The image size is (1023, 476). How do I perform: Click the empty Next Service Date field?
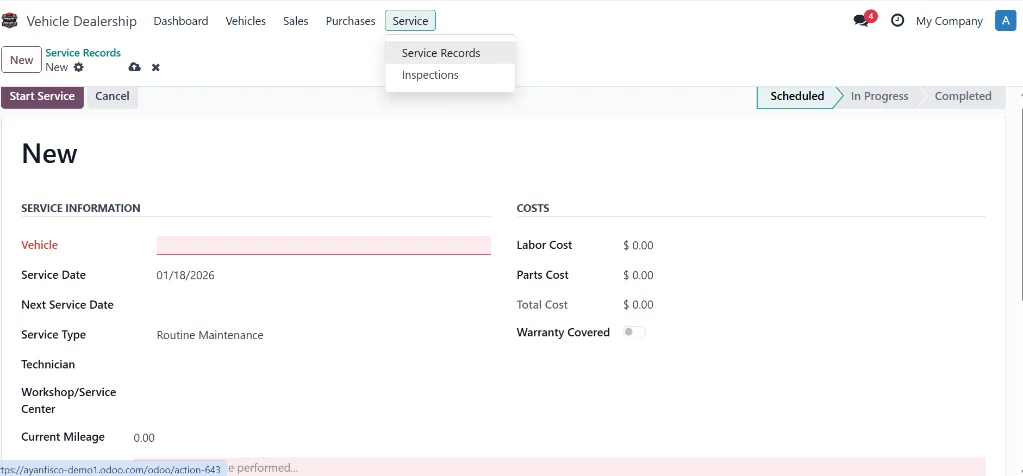(324, 305)
